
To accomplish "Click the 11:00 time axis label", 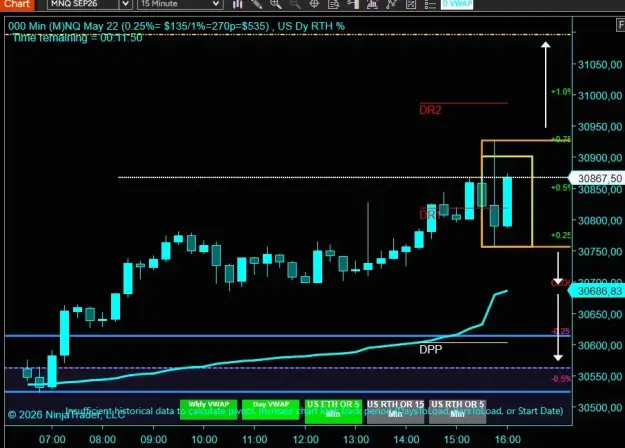I will (255, 440).
